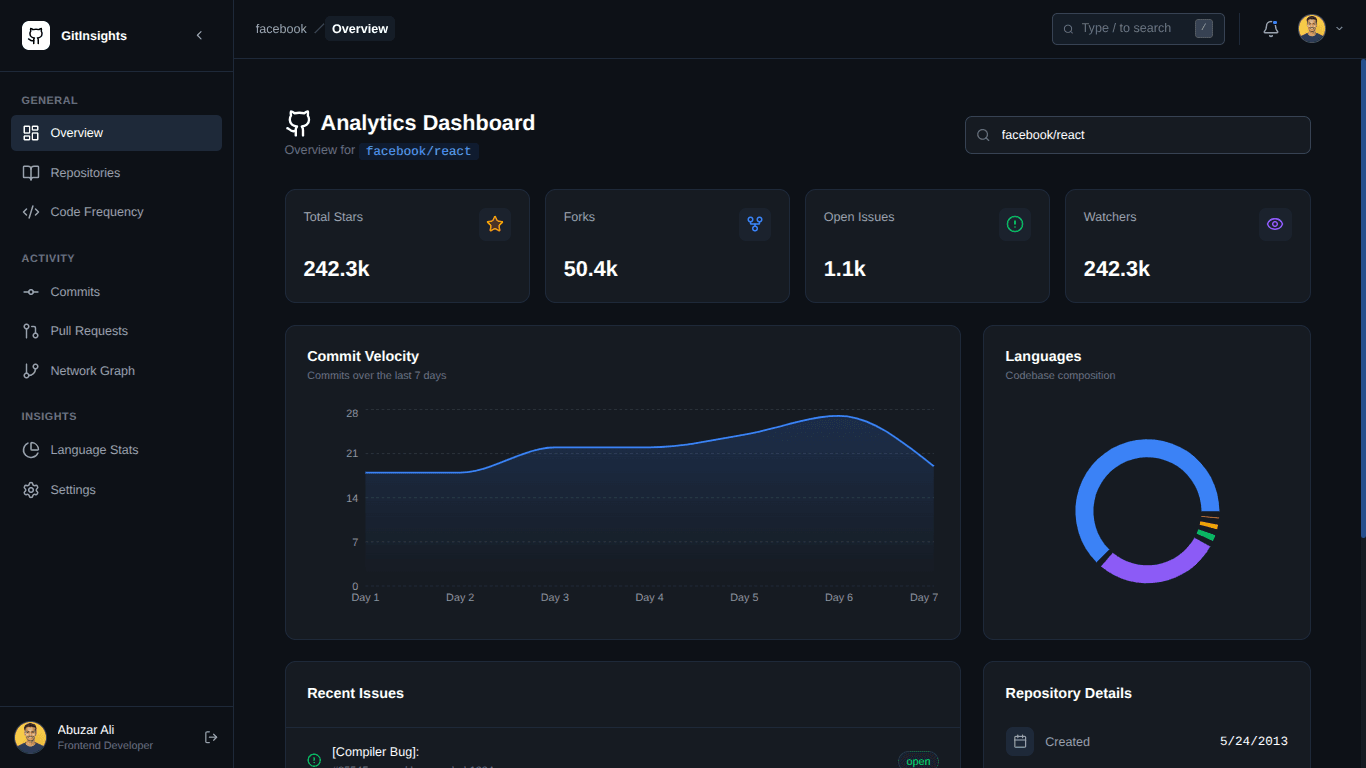Image resolution: width=1366 pixels, height=768 pixels.
Task: Click the magnifier icon in repository search
Action: click(983, 135)
